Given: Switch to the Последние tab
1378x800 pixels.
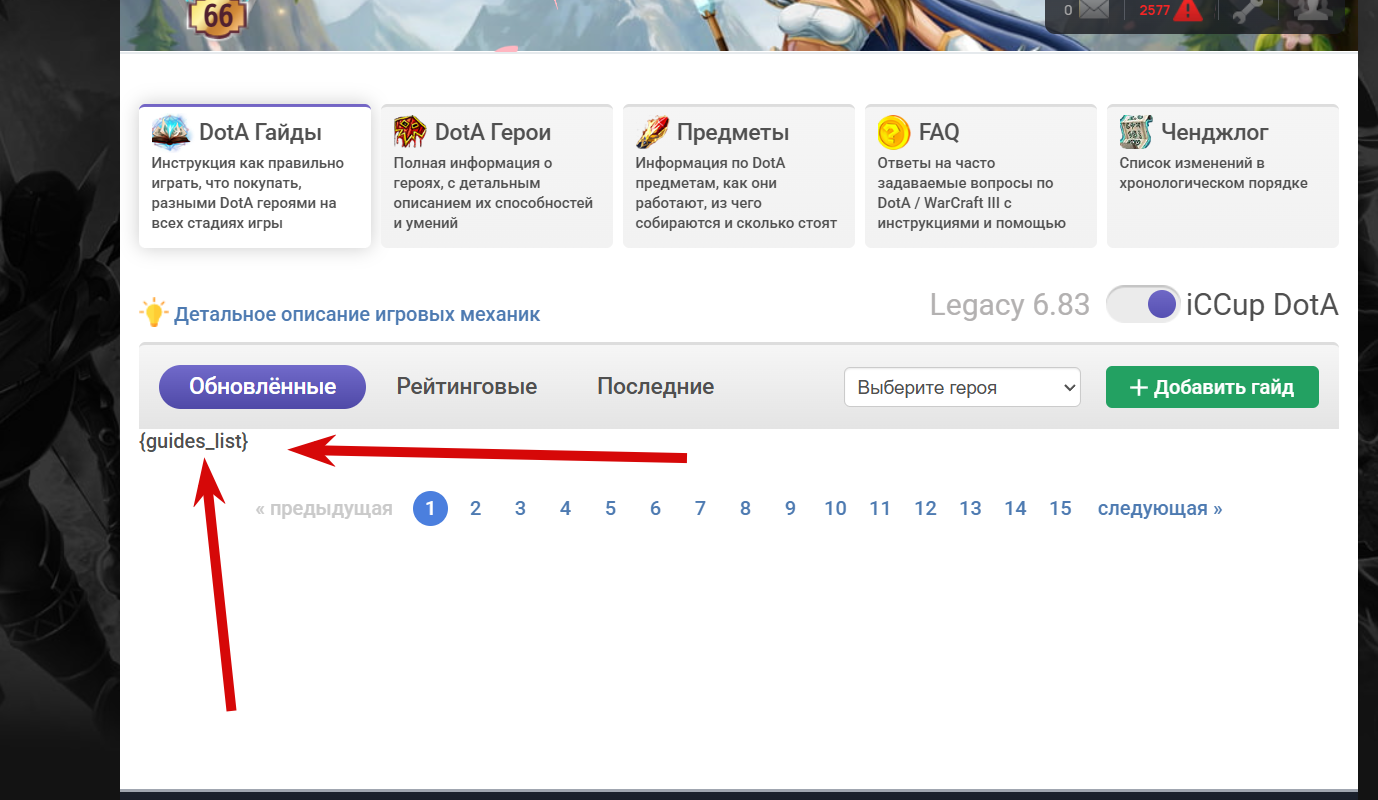Looking at the screenshot, I should click(656, 387).
